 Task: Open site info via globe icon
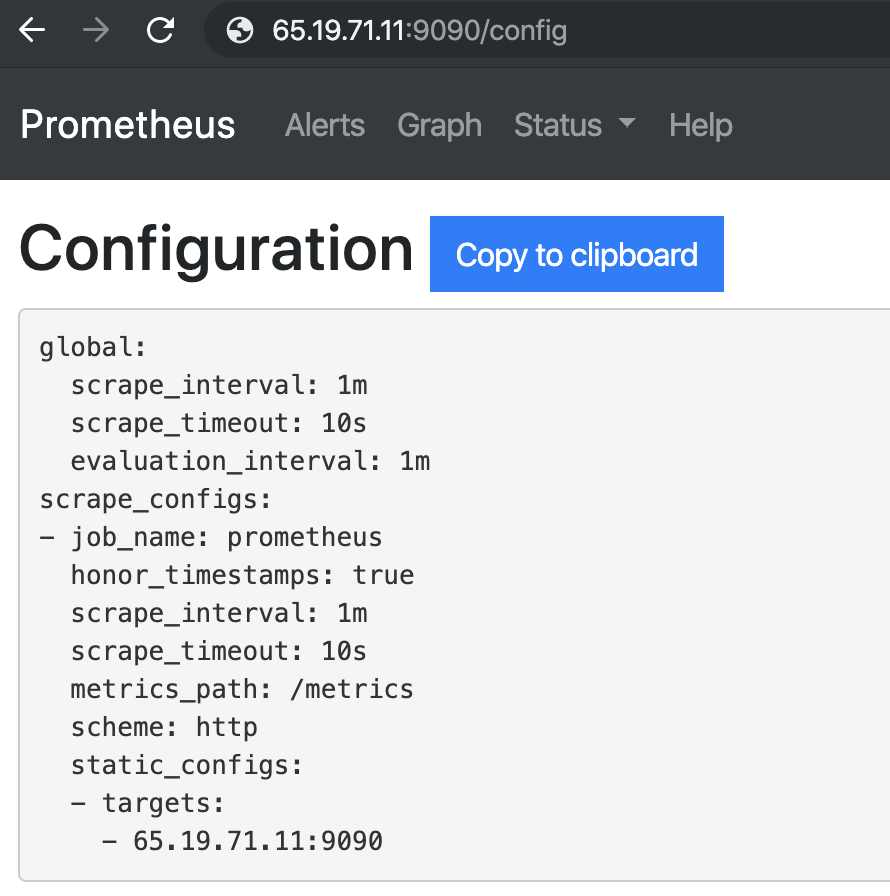coord(240,31)
